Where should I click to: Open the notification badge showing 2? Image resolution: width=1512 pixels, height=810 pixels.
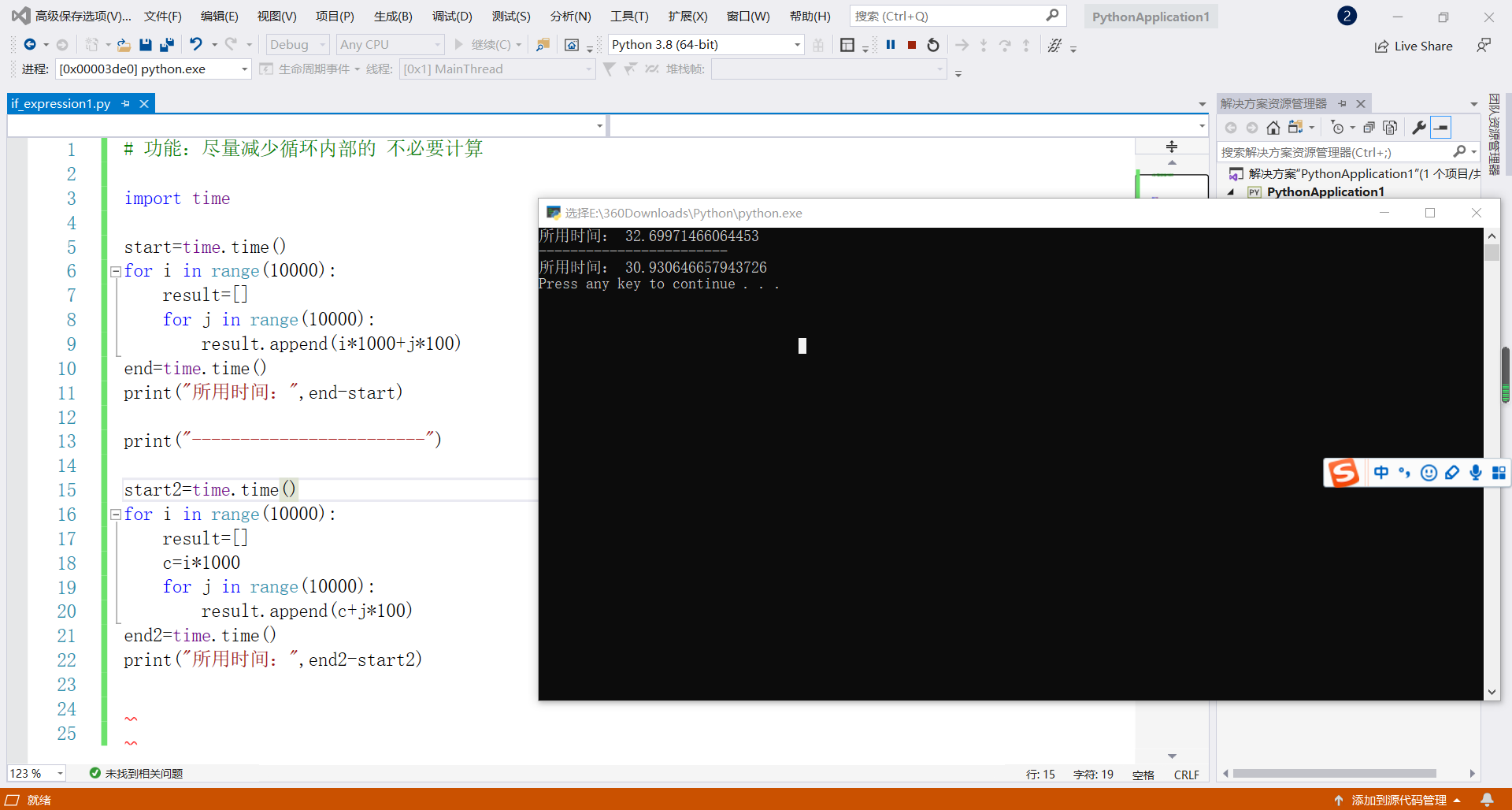point(1347,16)
